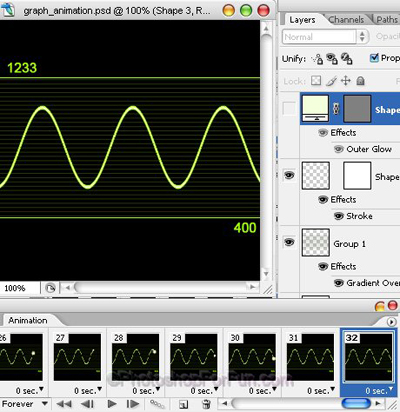The image size is (400, 412).
Task: Click the selected Shape layer color thumbnail
Action: click(x=315, y=109)
